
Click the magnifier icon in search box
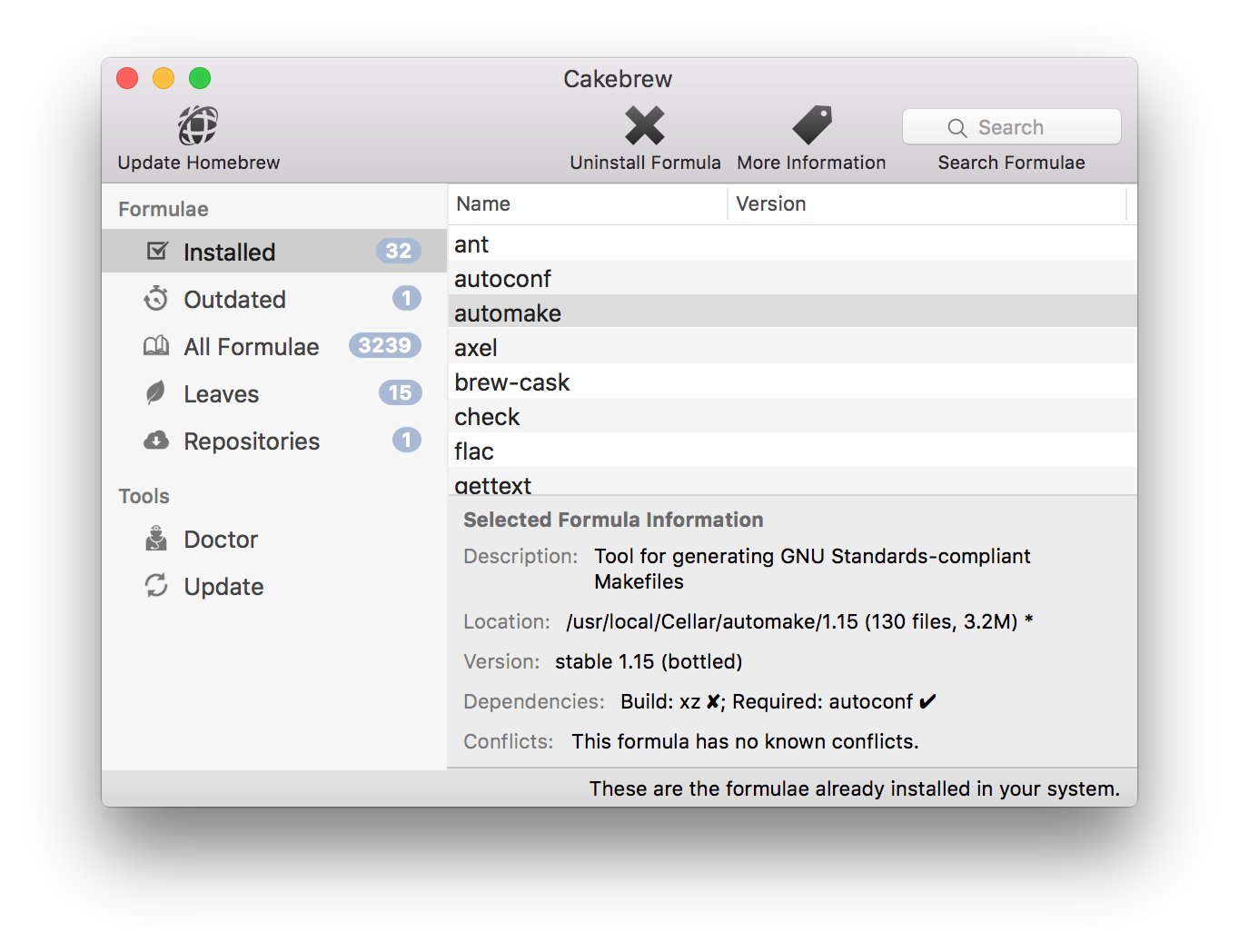[x=957, y=128]
